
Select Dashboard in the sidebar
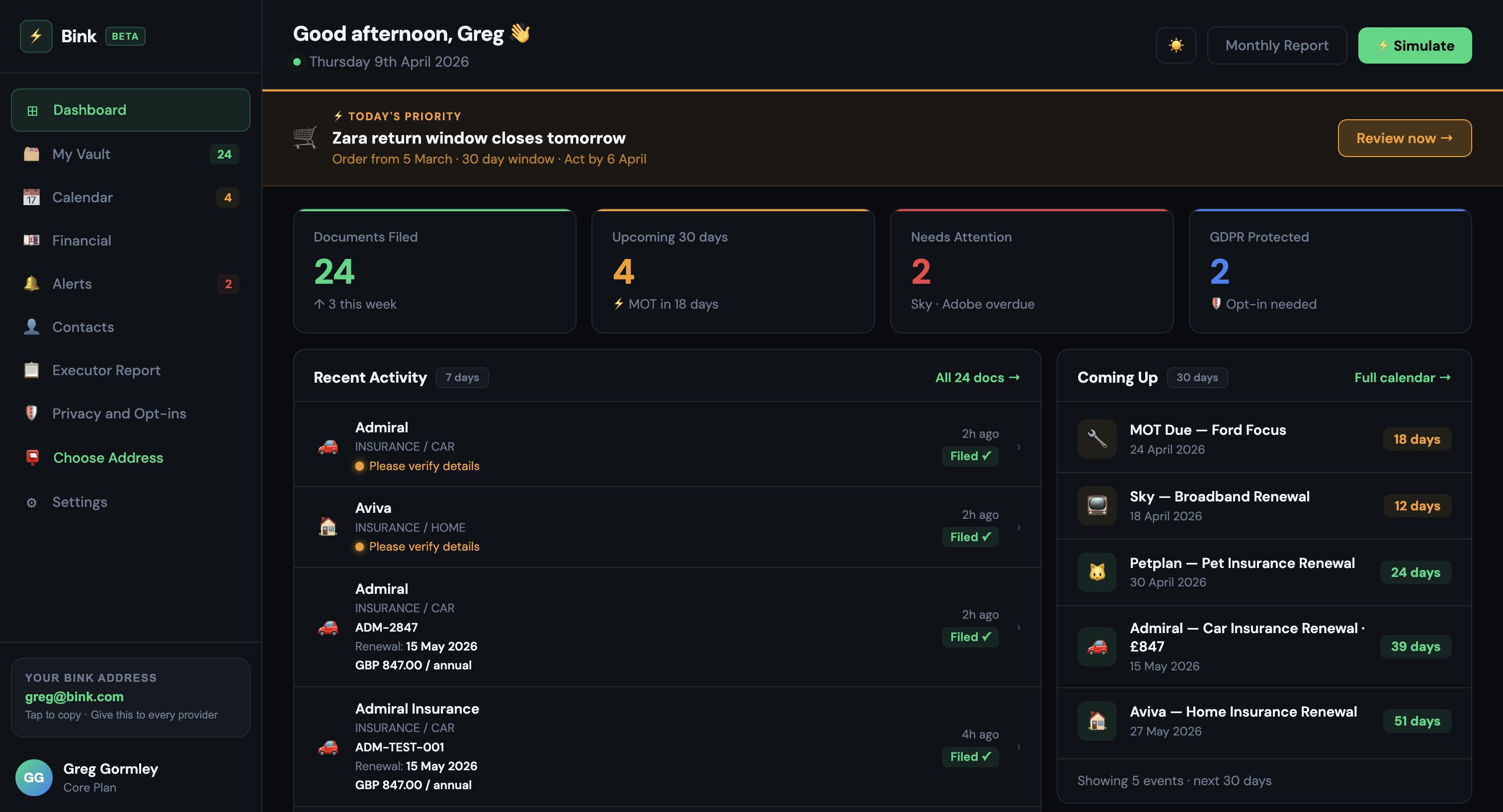point(89,110)
